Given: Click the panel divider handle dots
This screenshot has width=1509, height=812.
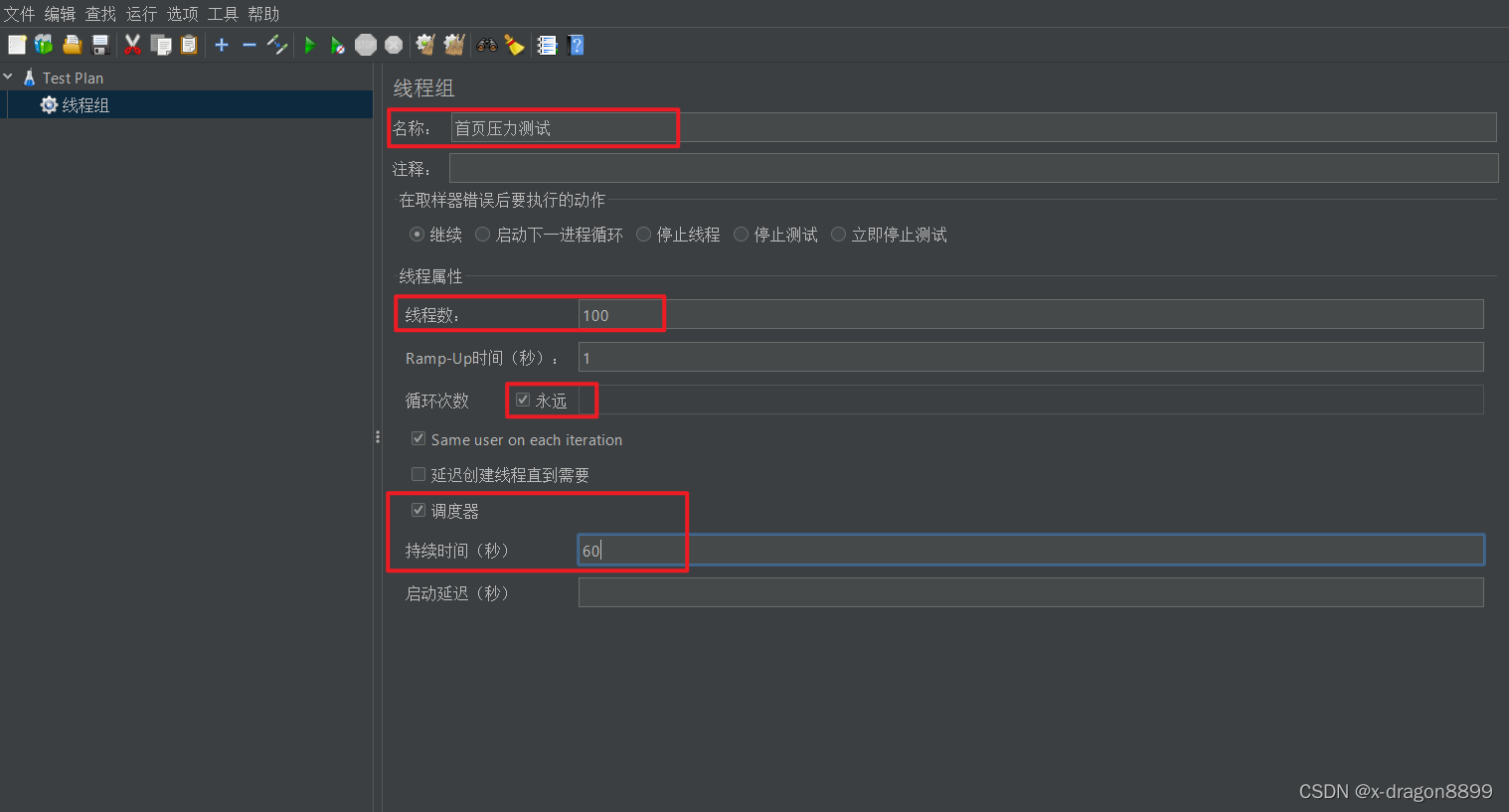Looking at the screenshot, I should [378, 437].
